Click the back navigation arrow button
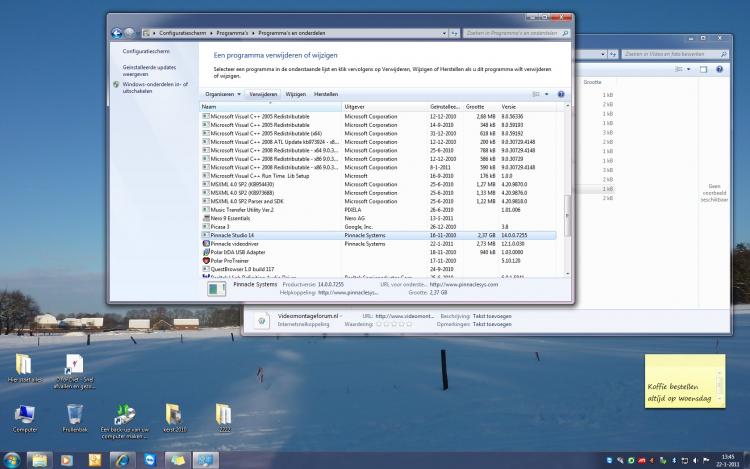The image size is (750, 469). point(119,33)
